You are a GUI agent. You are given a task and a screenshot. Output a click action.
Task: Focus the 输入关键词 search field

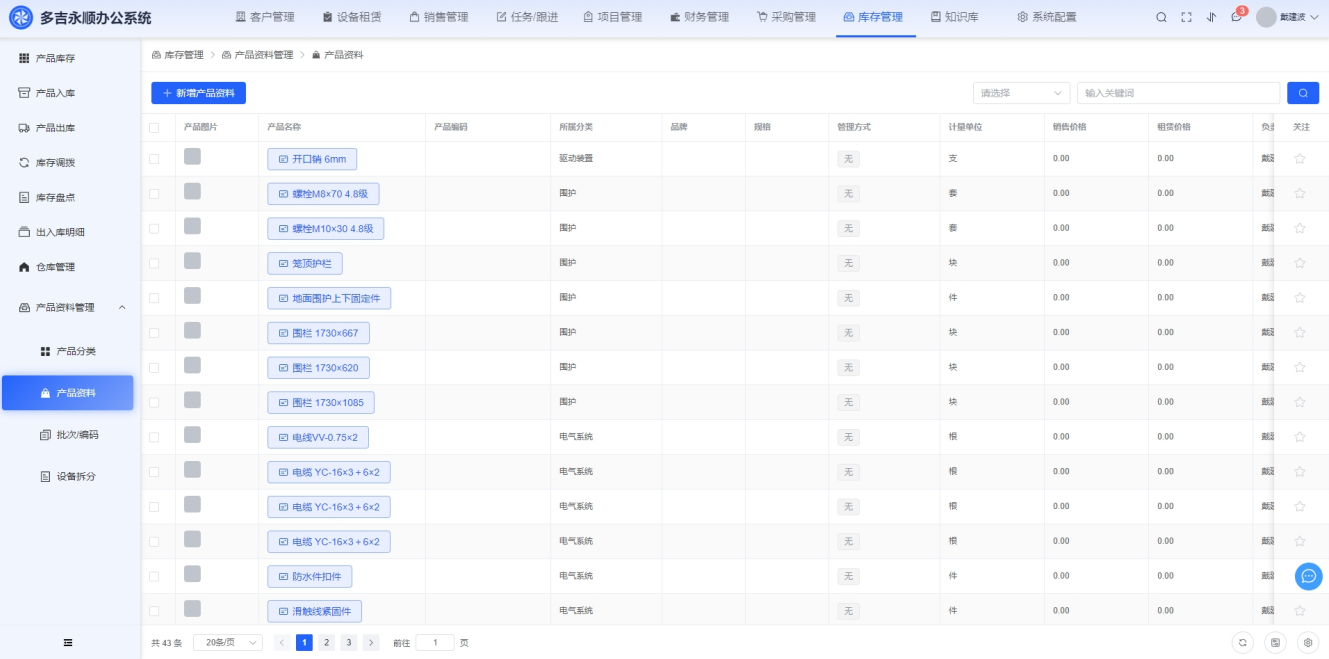(x=1178, y=93)
